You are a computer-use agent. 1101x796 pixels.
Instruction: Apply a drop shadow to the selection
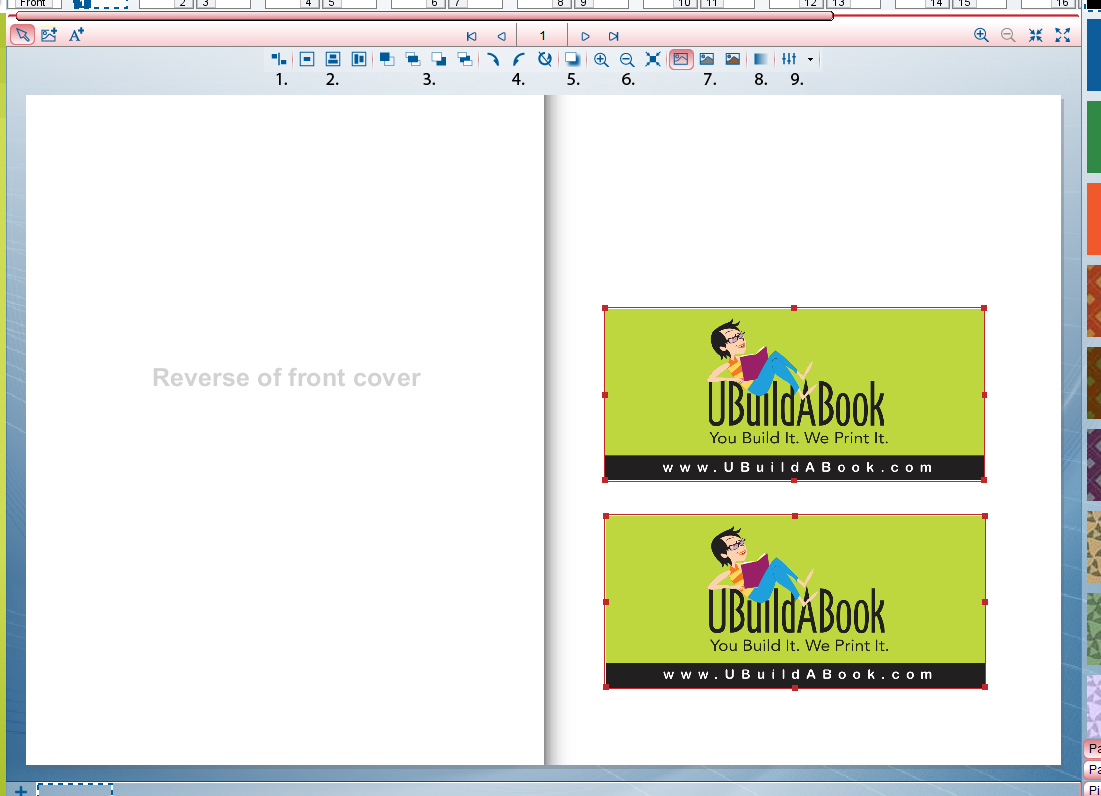(x=572, y=60)
